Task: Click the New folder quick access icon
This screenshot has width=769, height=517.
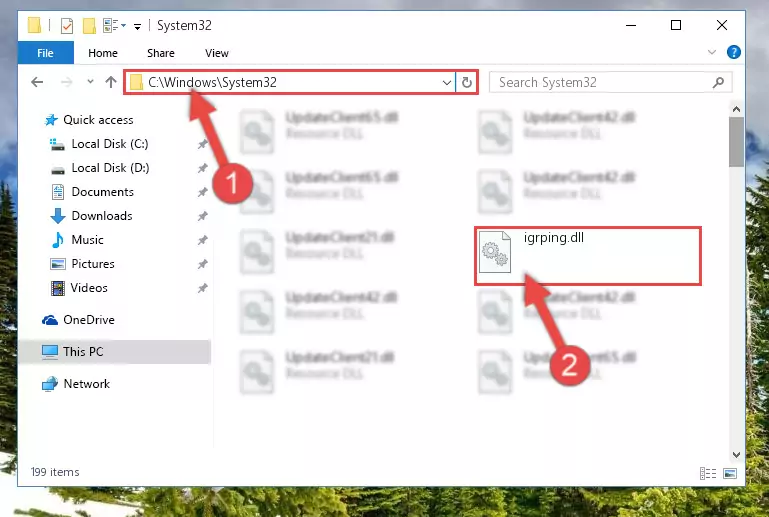Action: [89, 26]
